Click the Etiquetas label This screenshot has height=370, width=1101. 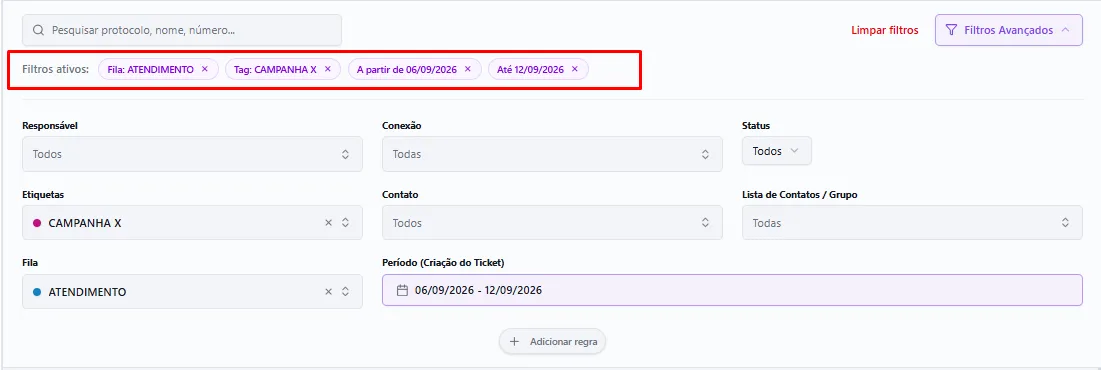pos(44,194)
